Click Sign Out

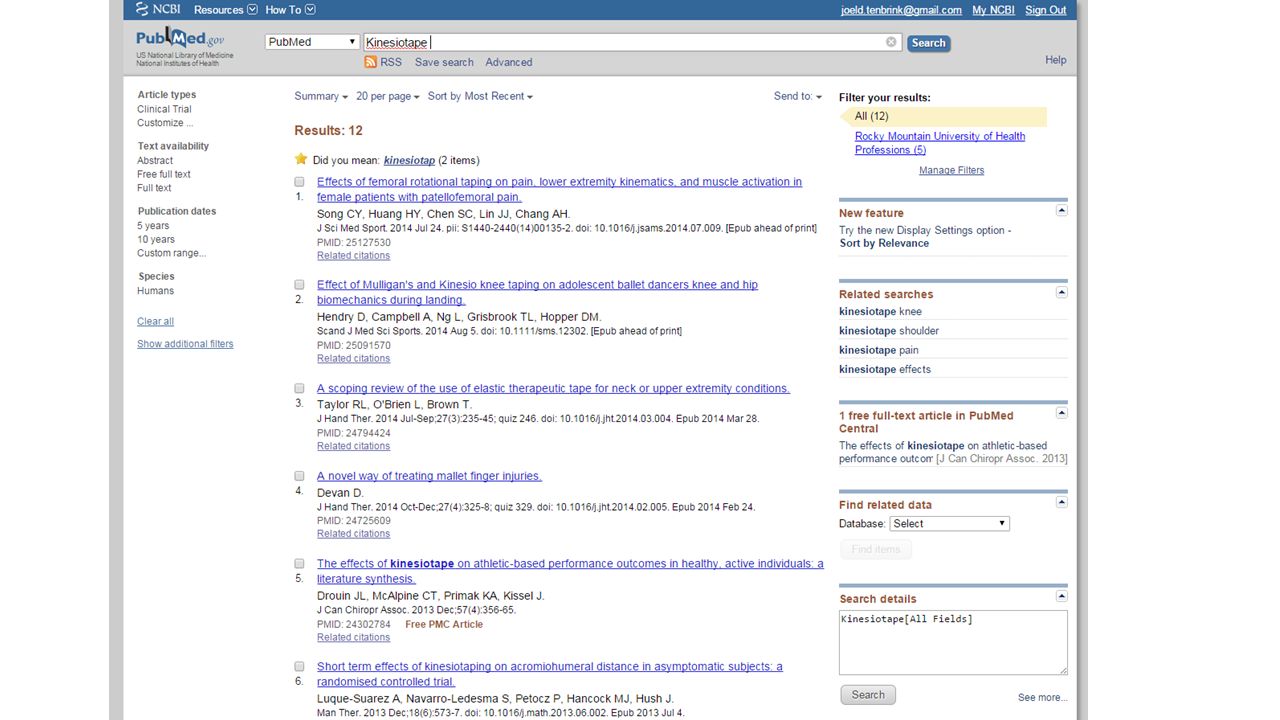1046,10
